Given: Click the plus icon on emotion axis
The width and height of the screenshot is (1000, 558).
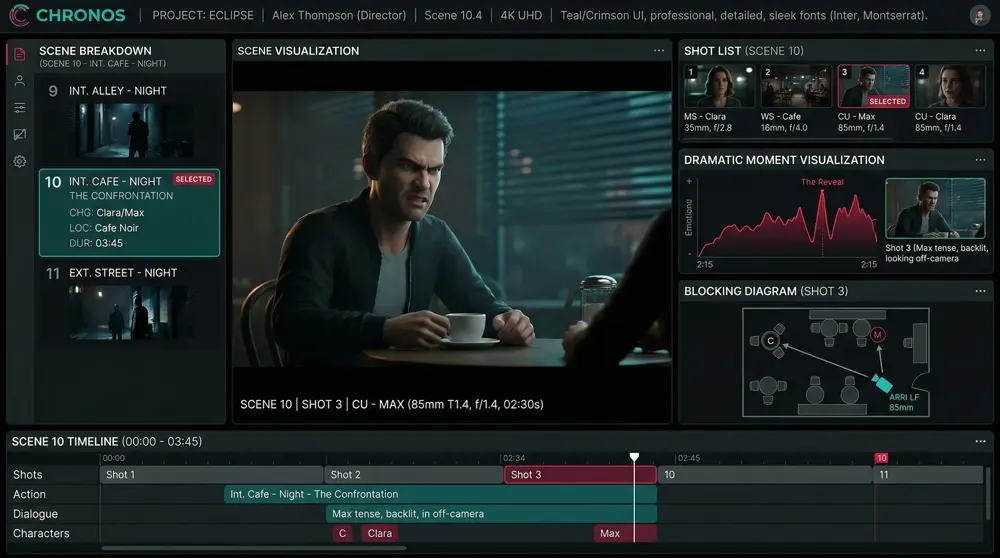Looking at the screenshot, I should tap(689, 182).
